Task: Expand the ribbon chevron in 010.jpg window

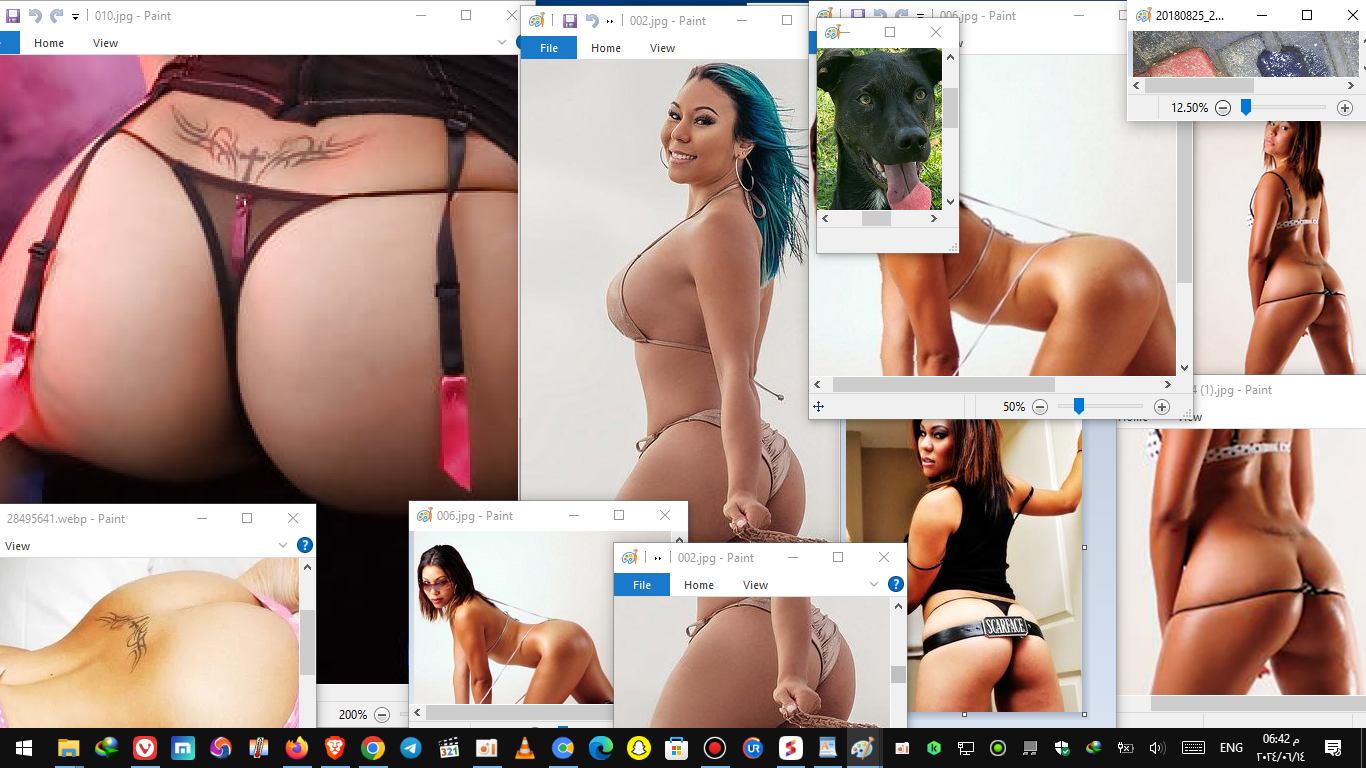Action: 502,42
